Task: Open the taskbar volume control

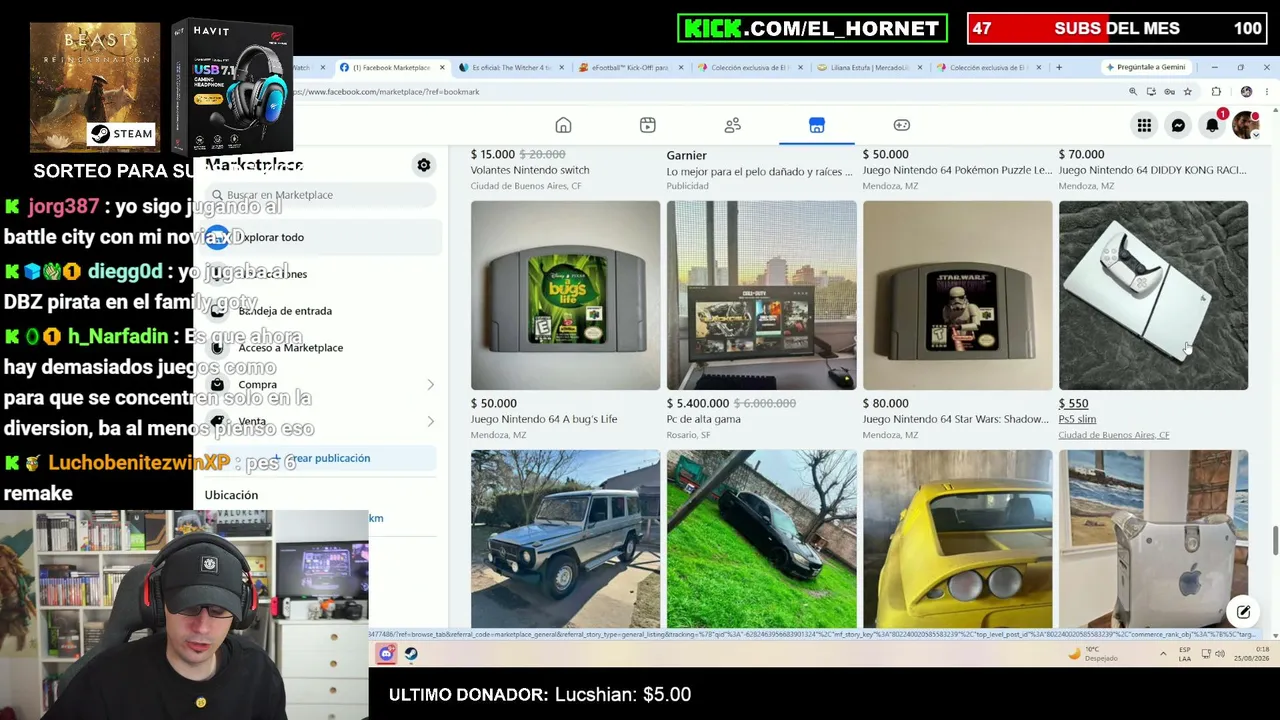Action: 1222,654
